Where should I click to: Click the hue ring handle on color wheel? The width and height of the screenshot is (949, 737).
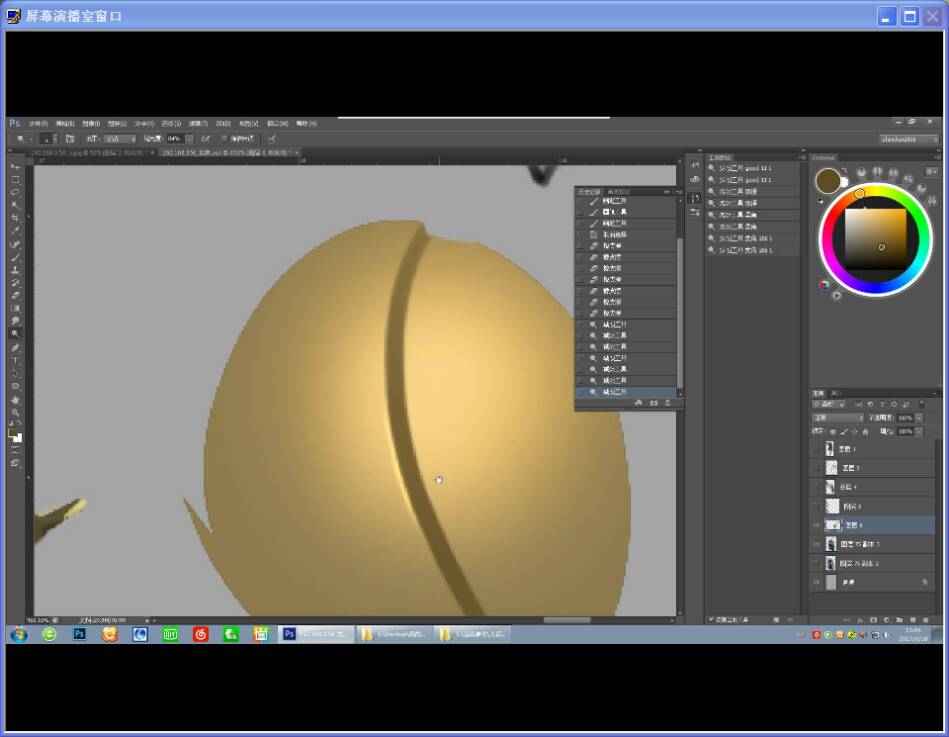tap(859, 194)
